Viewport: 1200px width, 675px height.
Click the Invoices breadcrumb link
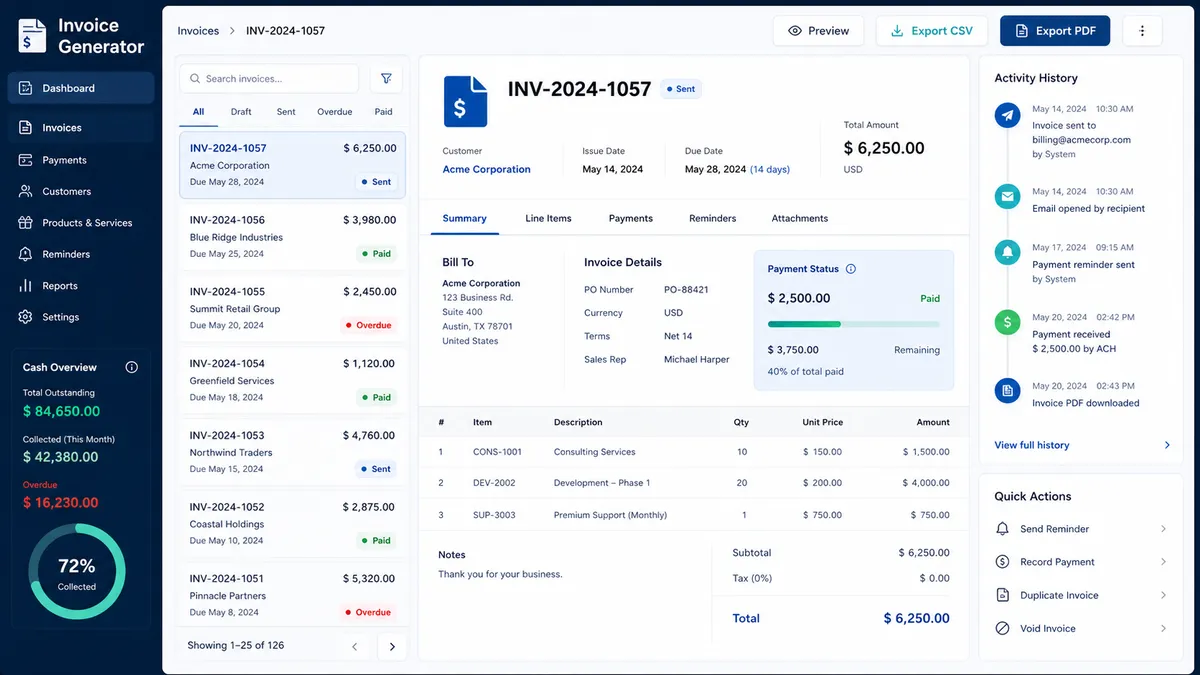pyautogui.click(x=198, y=31)
